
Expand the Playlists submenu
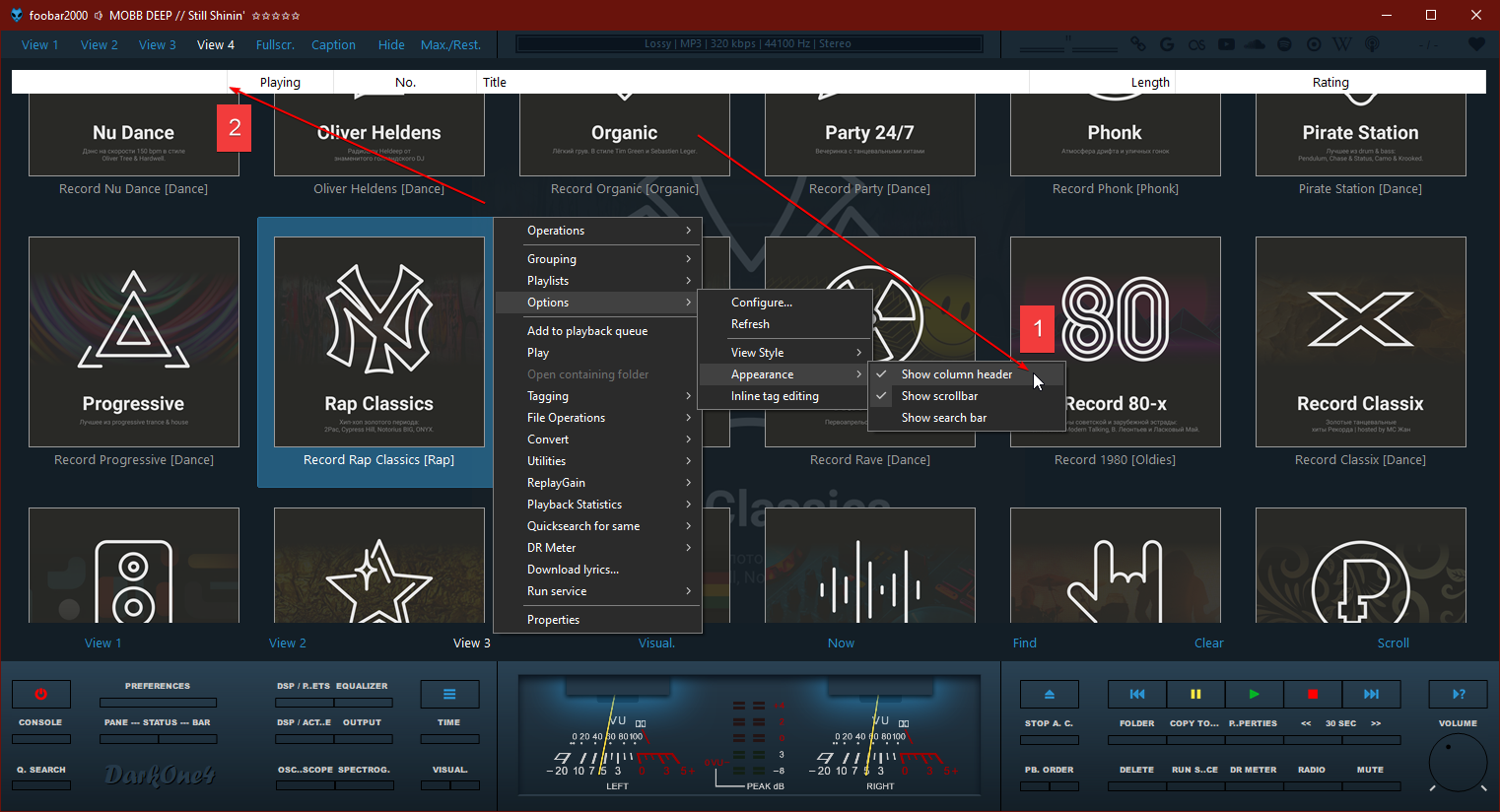click(598, 281)
